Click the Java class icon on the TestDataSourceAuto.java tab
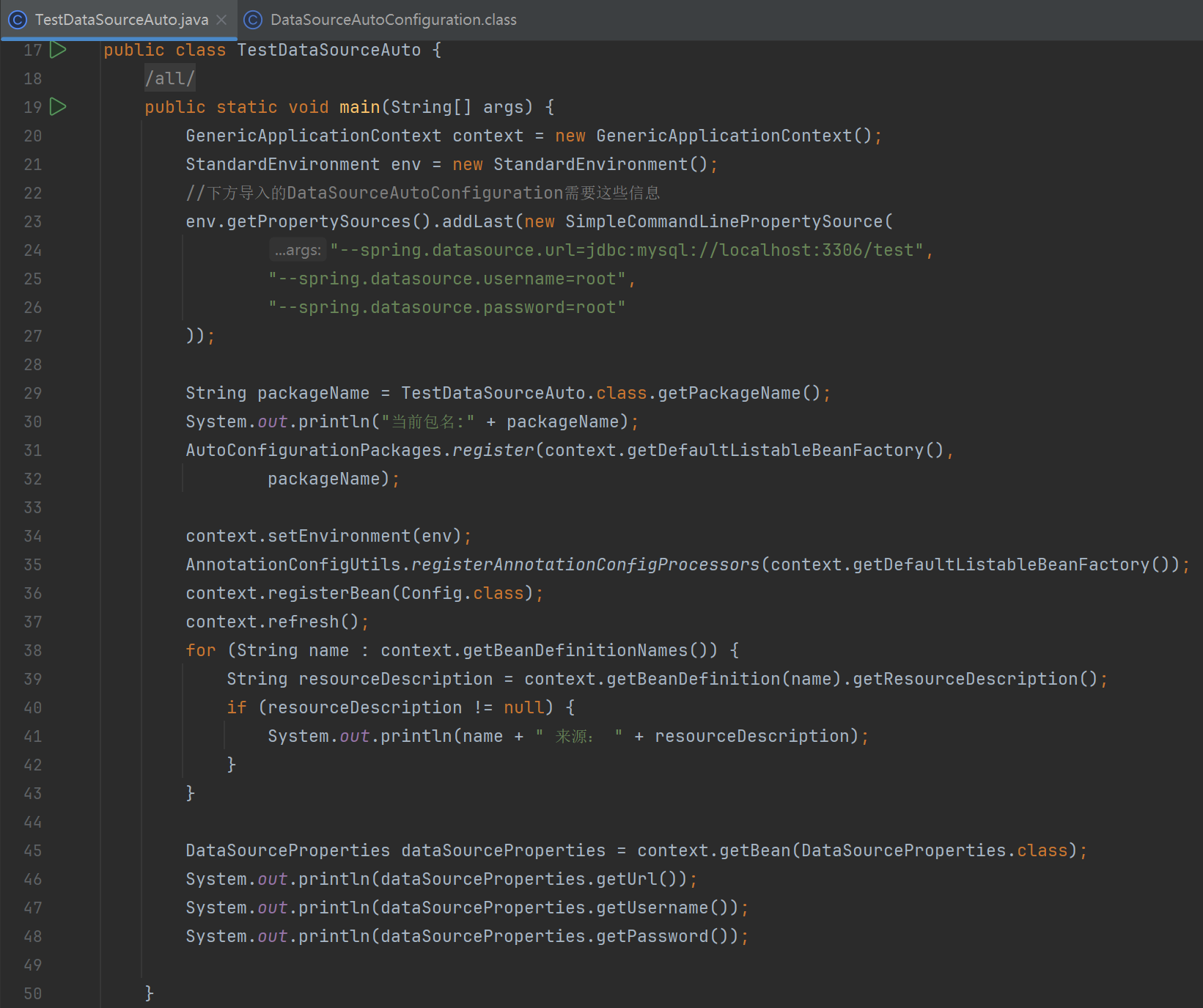1203x1008 pixels. click(x=18, y=20)
